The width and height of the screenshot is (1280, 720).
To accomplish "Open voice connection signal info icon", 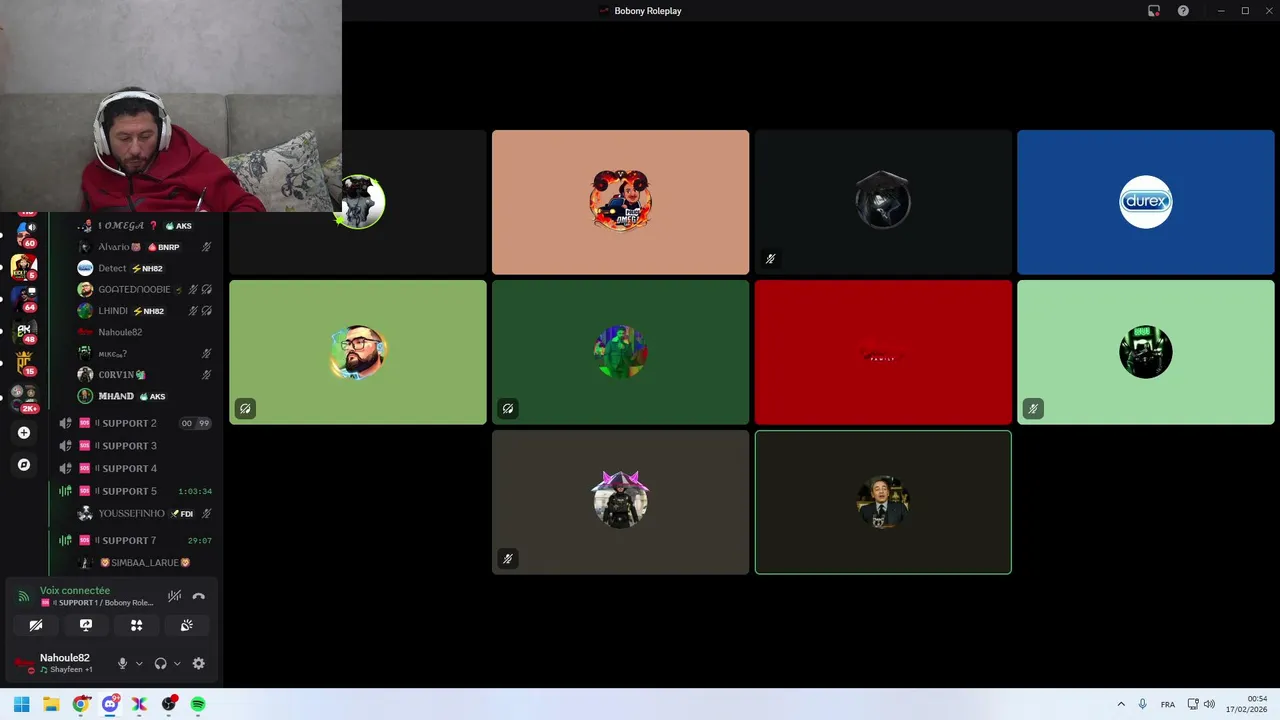I will point(24,596).
